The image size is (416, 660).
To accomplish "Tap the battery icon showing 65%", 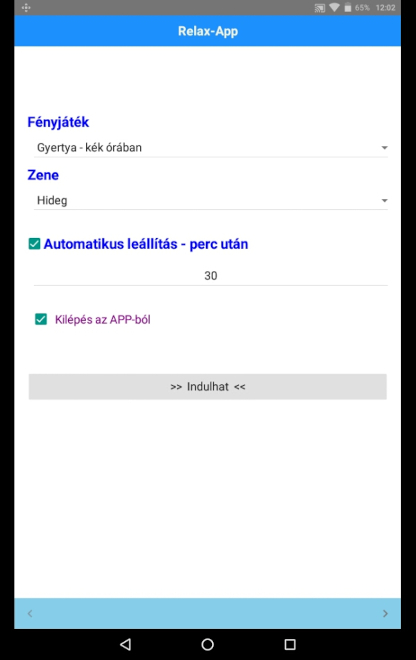I will 348,8.
